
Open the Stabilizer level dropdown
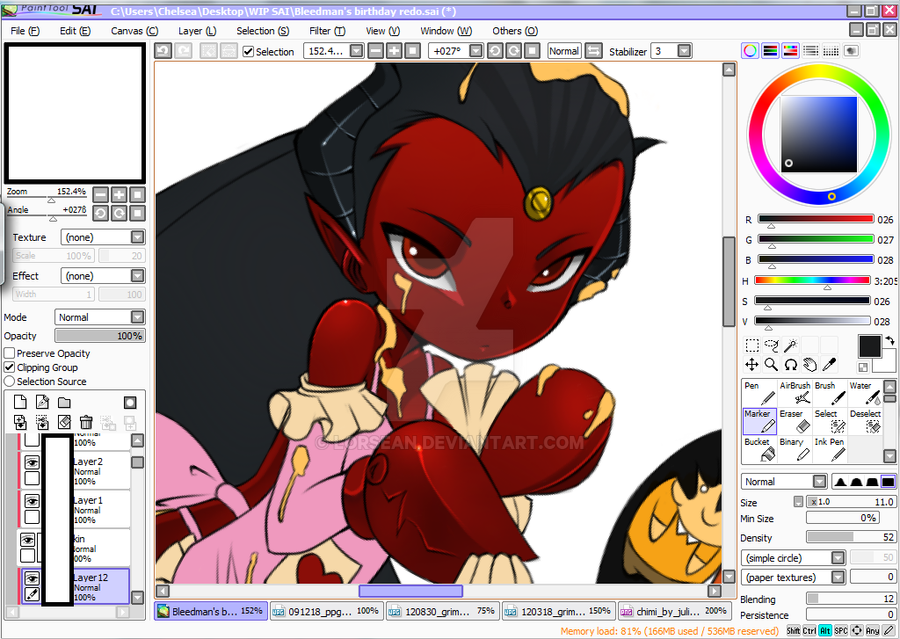point(684,51)
